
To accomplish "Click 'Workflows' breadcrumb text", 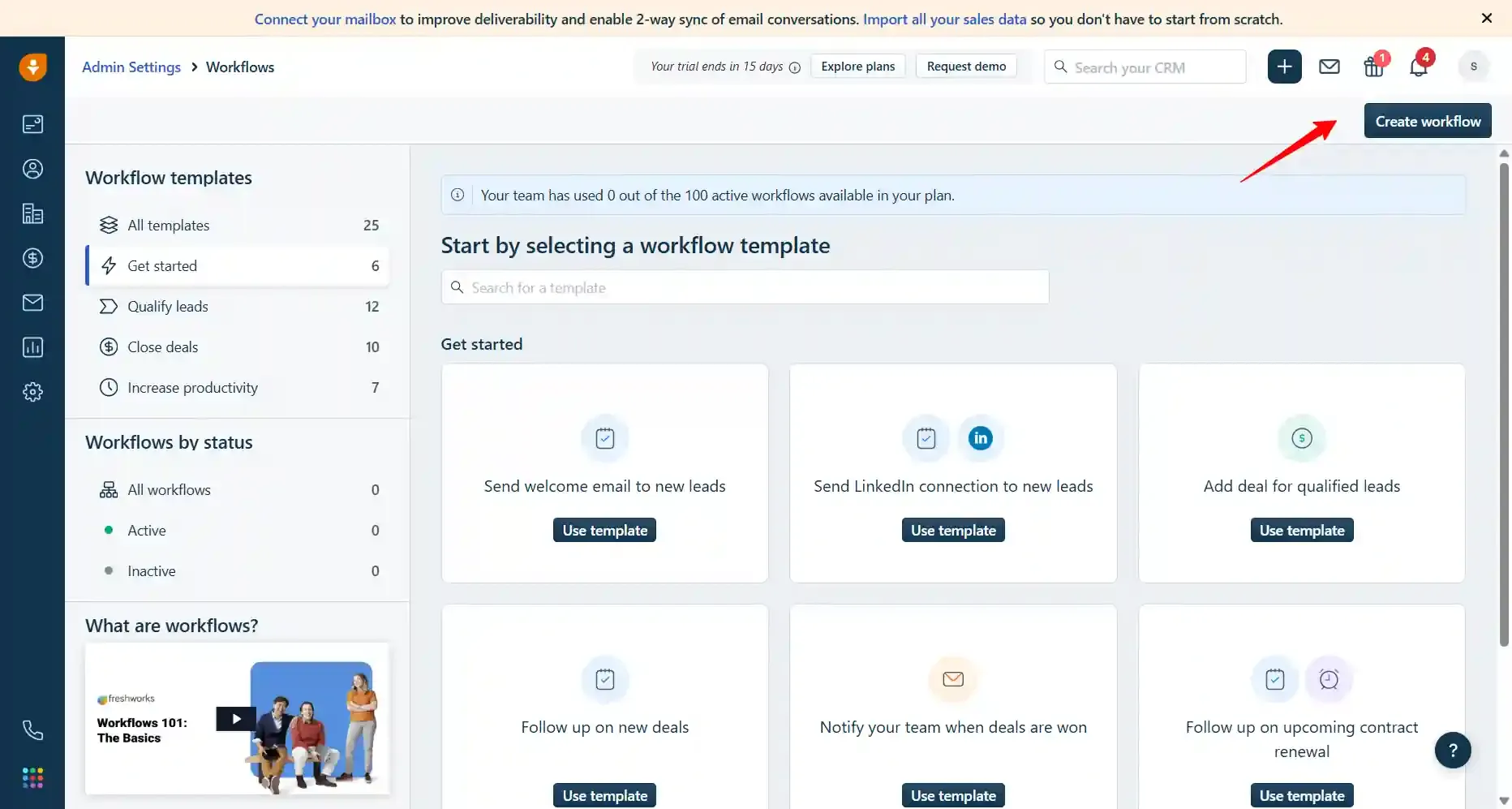I will coord(240,67).
